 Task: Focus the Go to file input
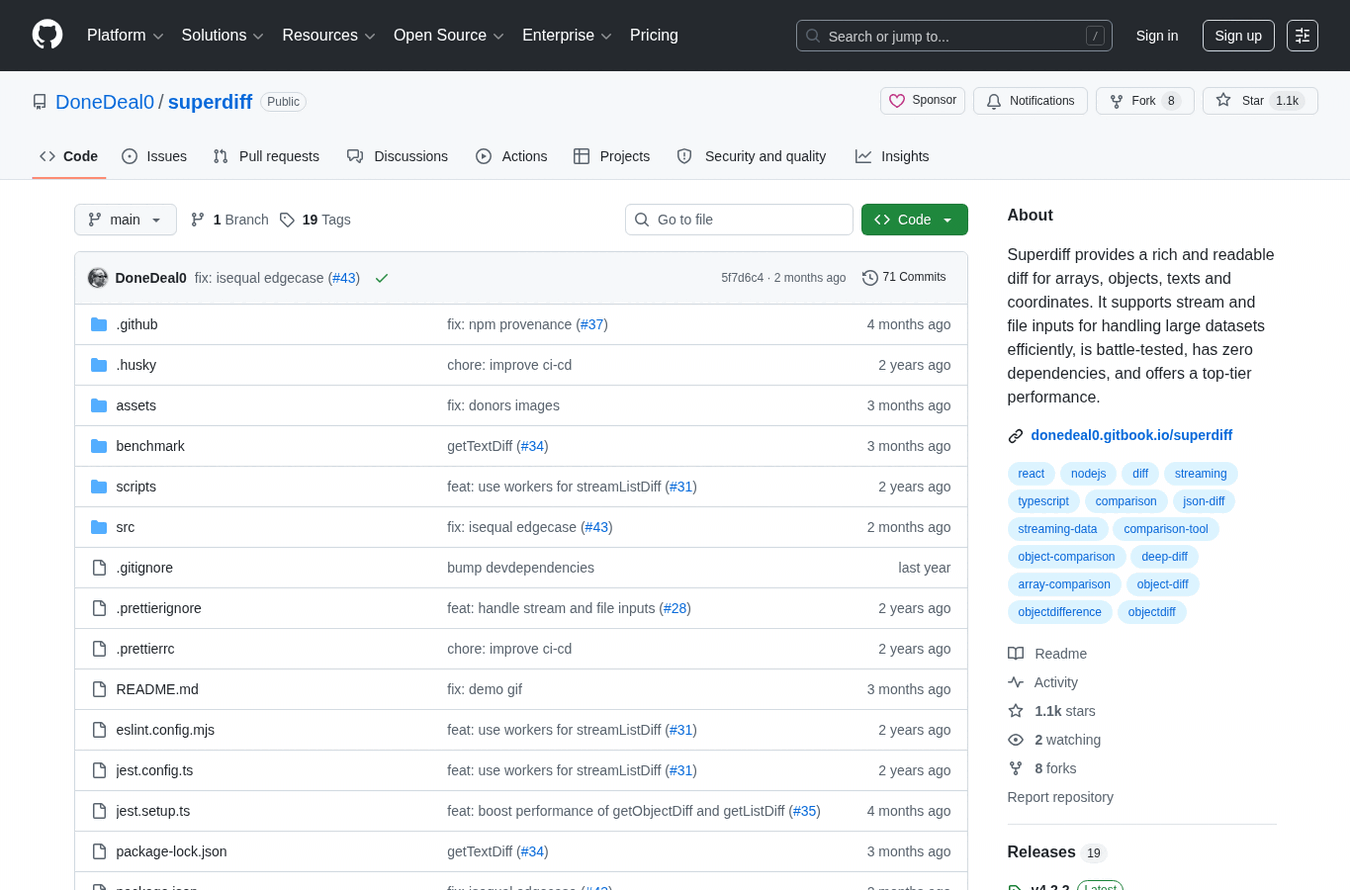pyautogui.click(x=739, y=220)
